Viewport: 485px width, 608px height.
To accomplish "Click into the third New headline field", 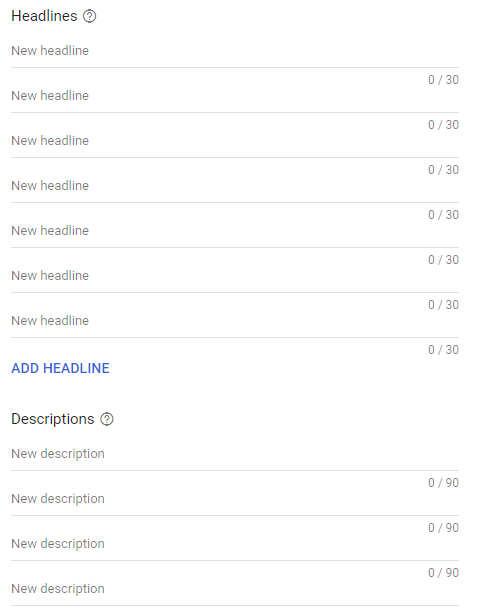I will point(235,141).
